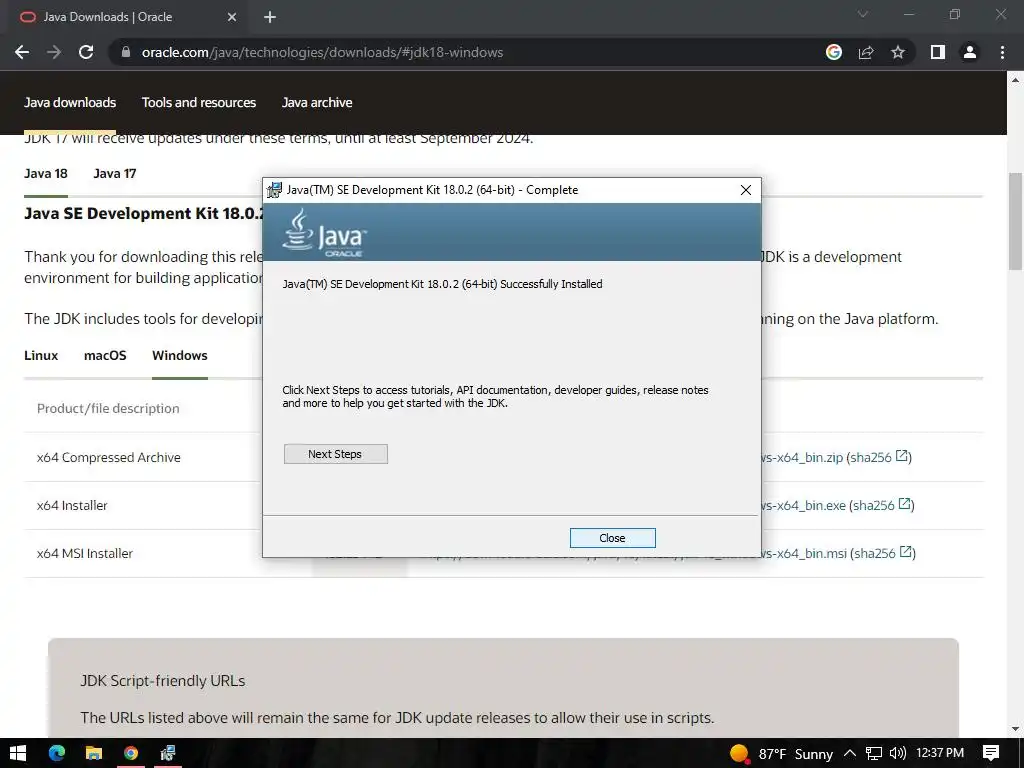Open Chrome three-dot menu
Screen dimensions: 1024x768
(x=1002, y=52)
